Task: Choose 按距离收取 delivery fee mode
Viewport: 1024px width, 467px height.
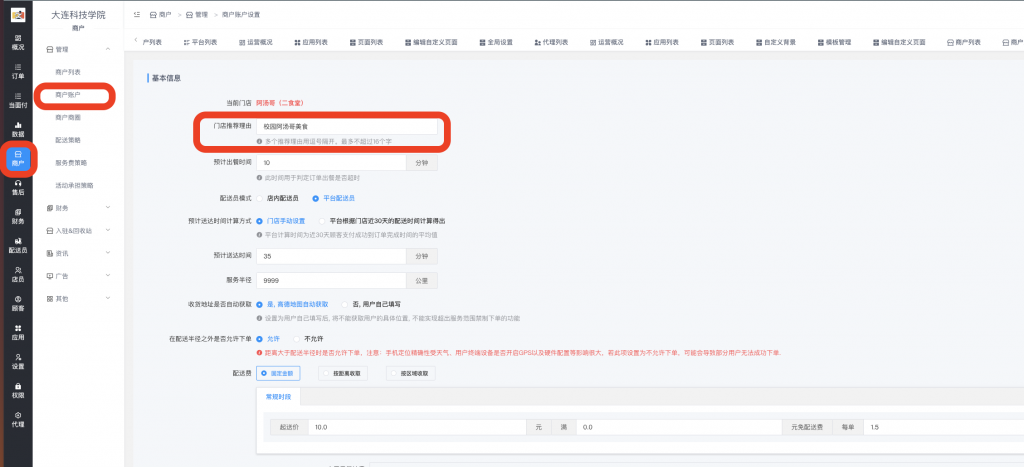Action: click(343, 374)
